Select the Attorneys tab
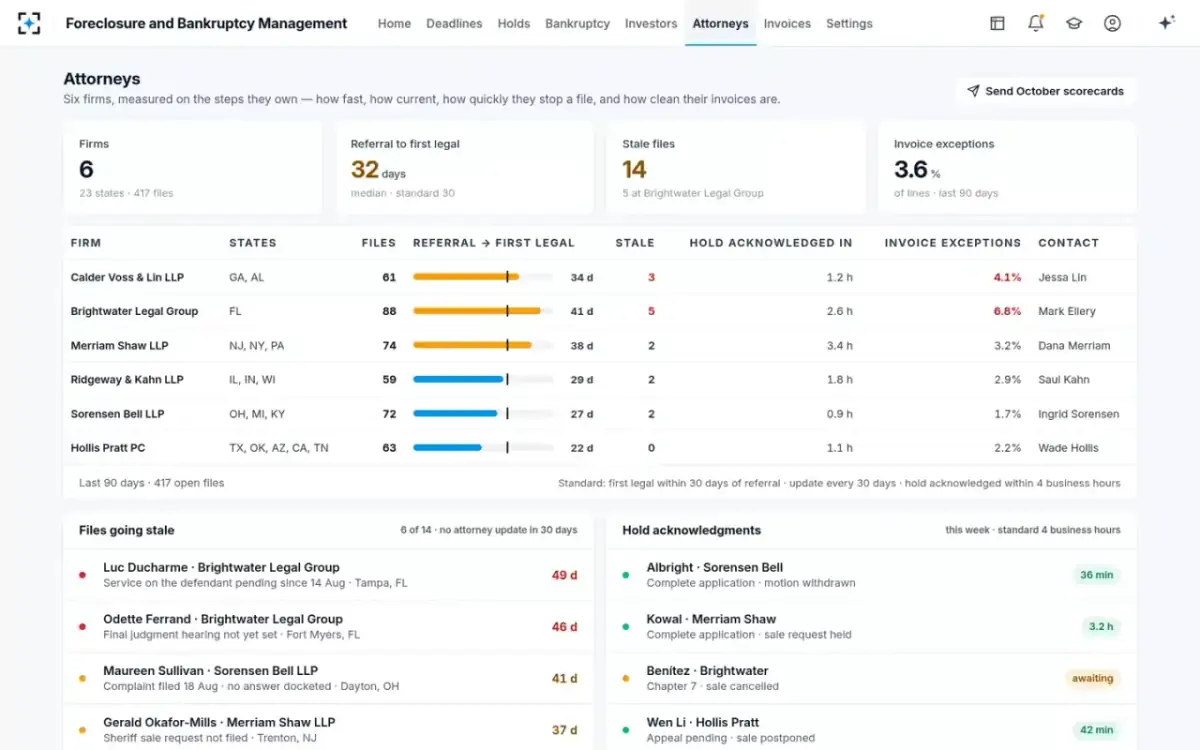1200x750 pixels. pyautogui.click(x=720, y=23)
